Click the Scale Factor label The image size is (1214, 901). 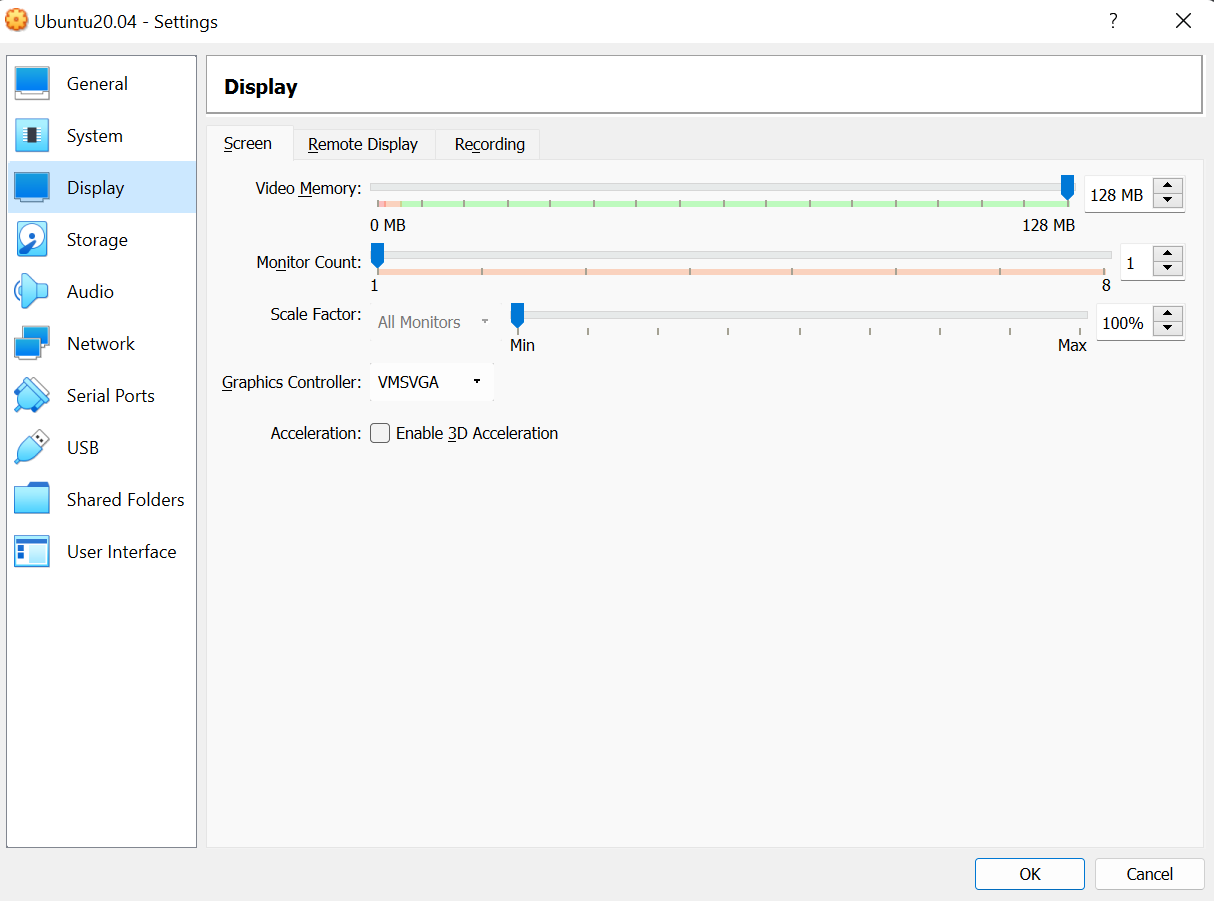click(x=316, y=314)
